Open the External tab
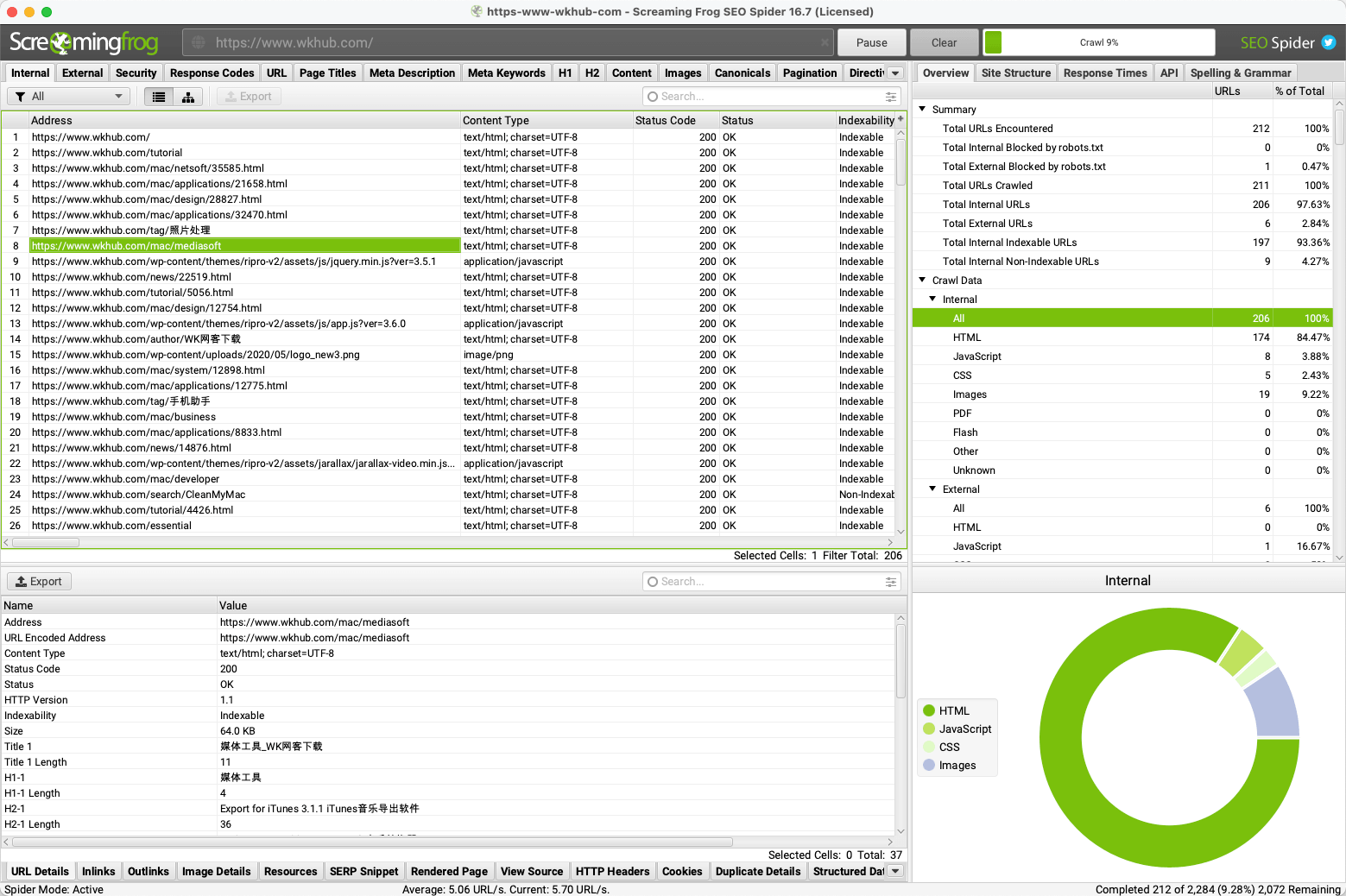 [83, 73]
